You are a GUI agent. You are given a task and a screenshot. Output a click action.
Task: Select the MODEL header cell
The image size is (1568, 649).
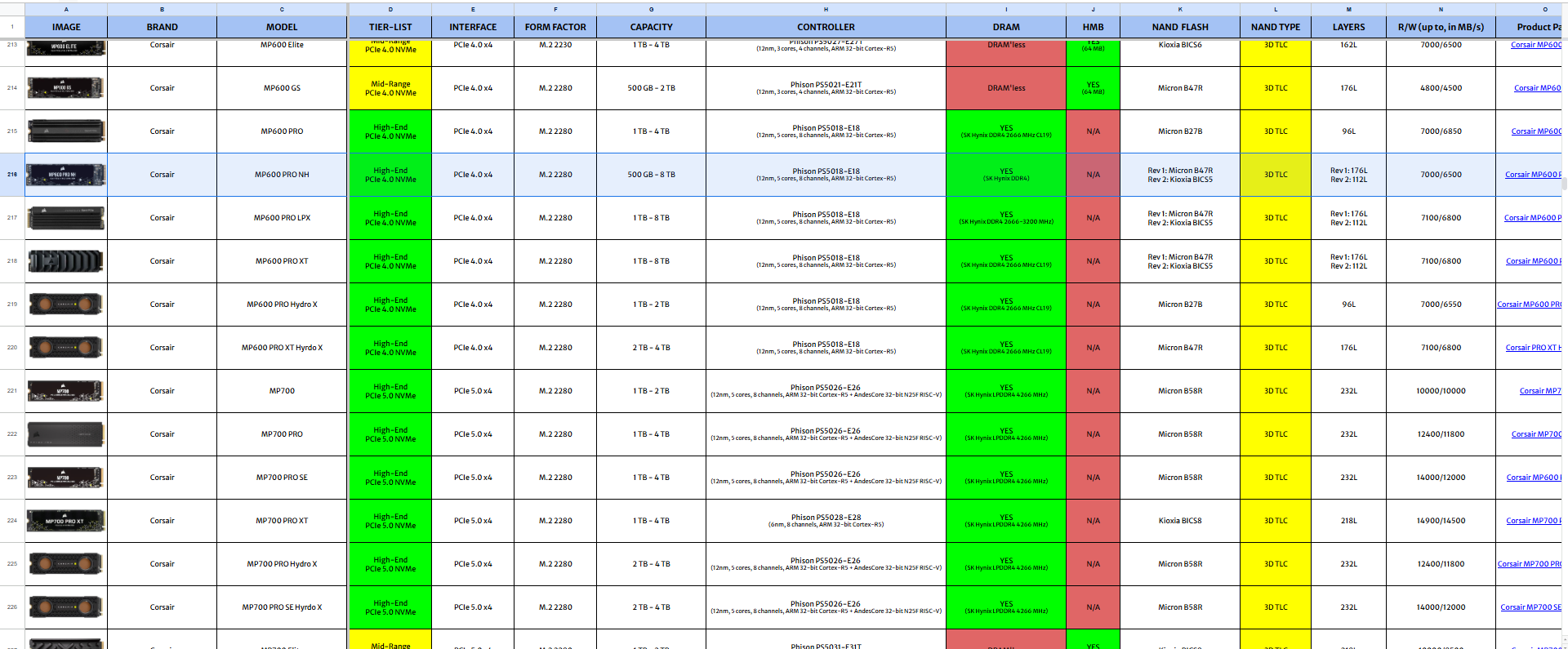(282, 27)
